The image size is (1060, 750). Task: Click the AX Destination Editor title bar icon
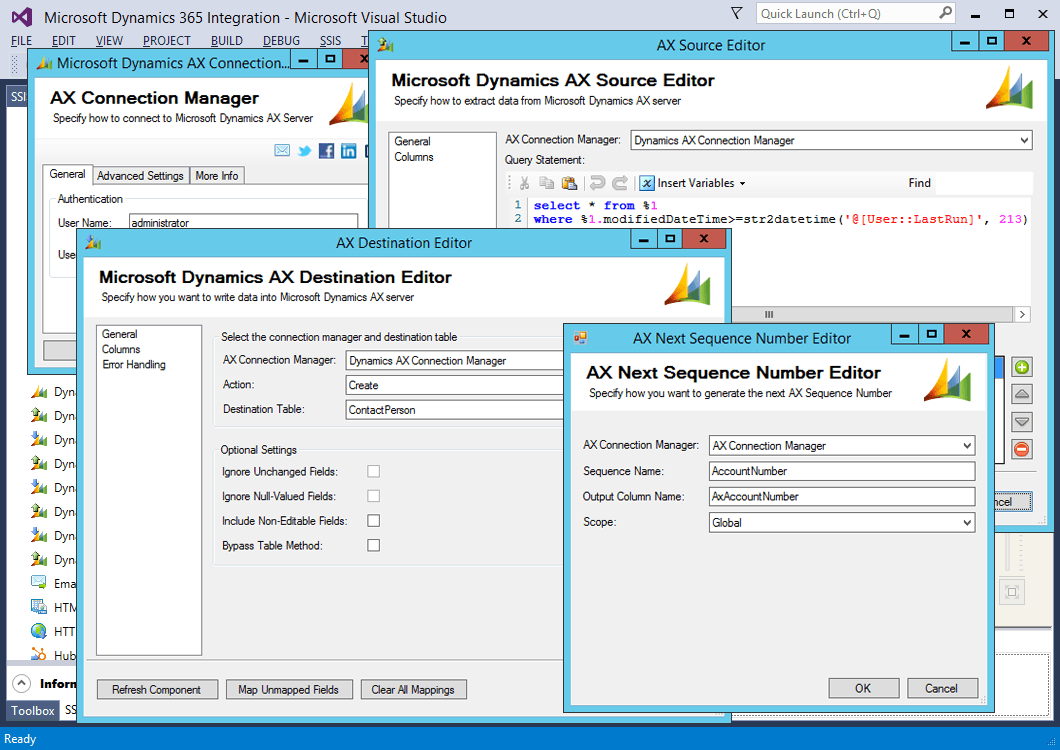[x=93, y=242]
